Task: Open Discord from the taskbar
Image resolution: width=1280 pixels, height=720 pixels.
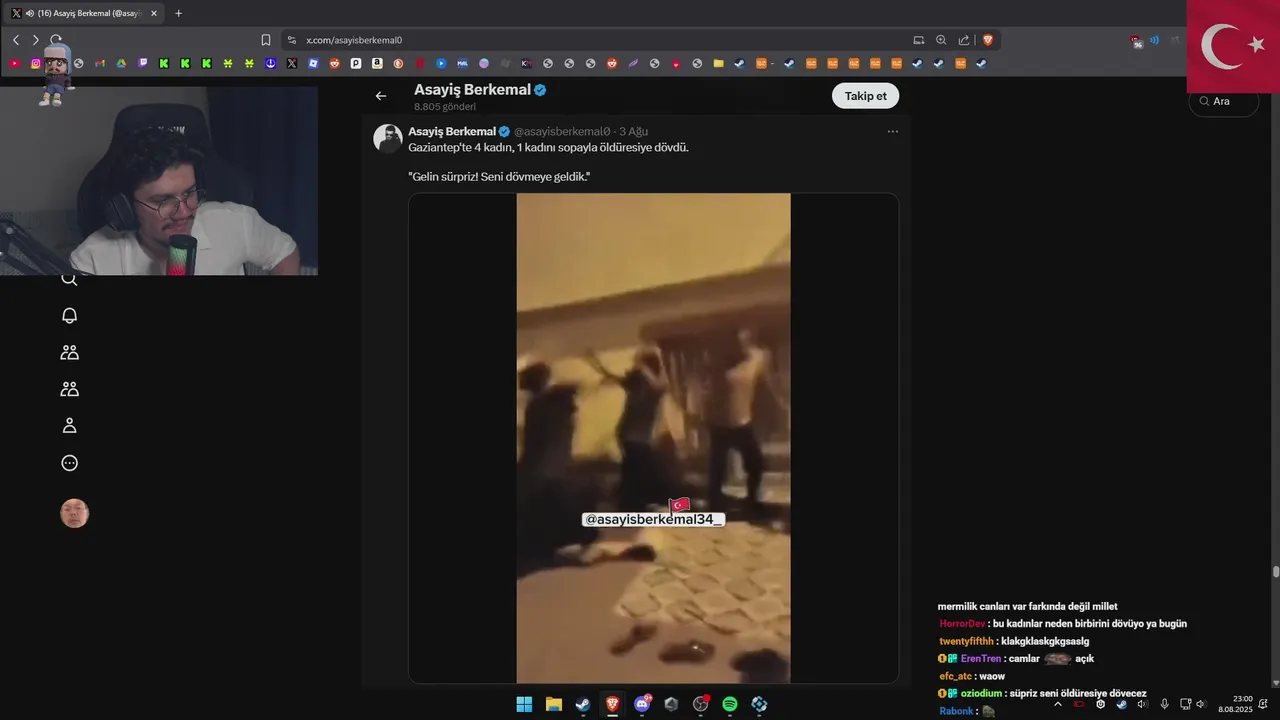Action: pos(642,704)
